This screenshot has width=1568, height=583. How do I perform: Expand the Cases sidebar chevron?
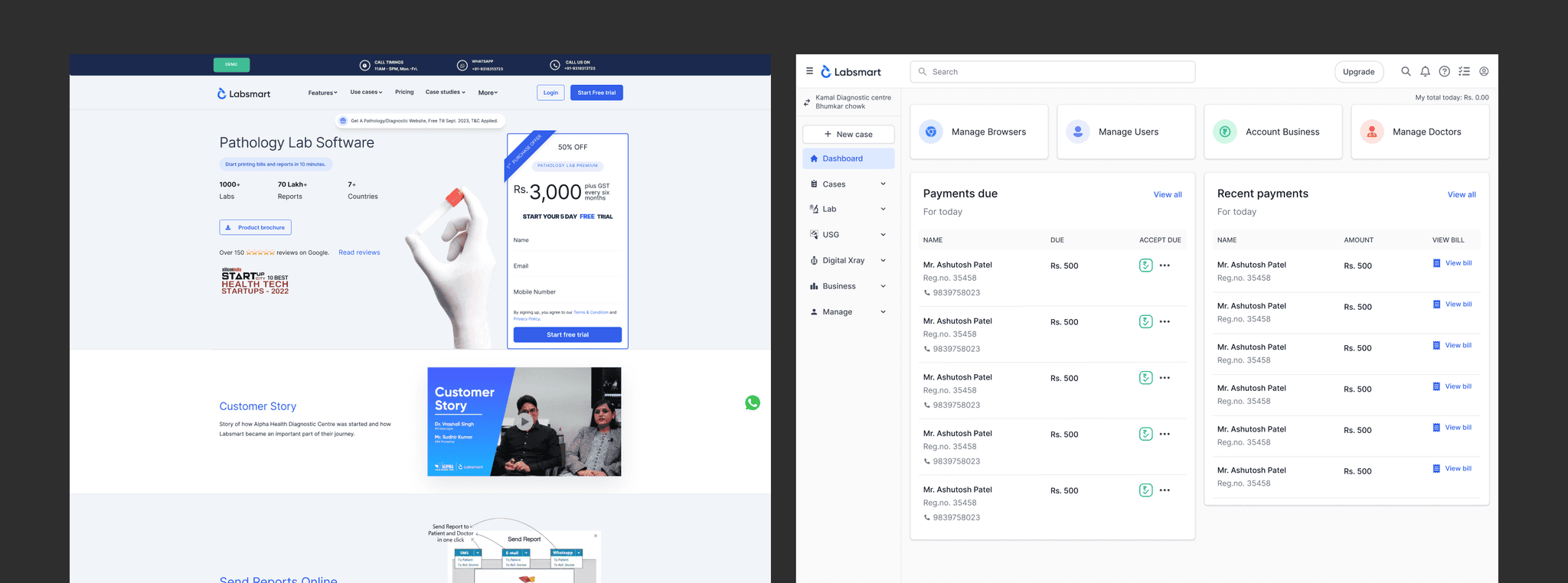point(883,184)
